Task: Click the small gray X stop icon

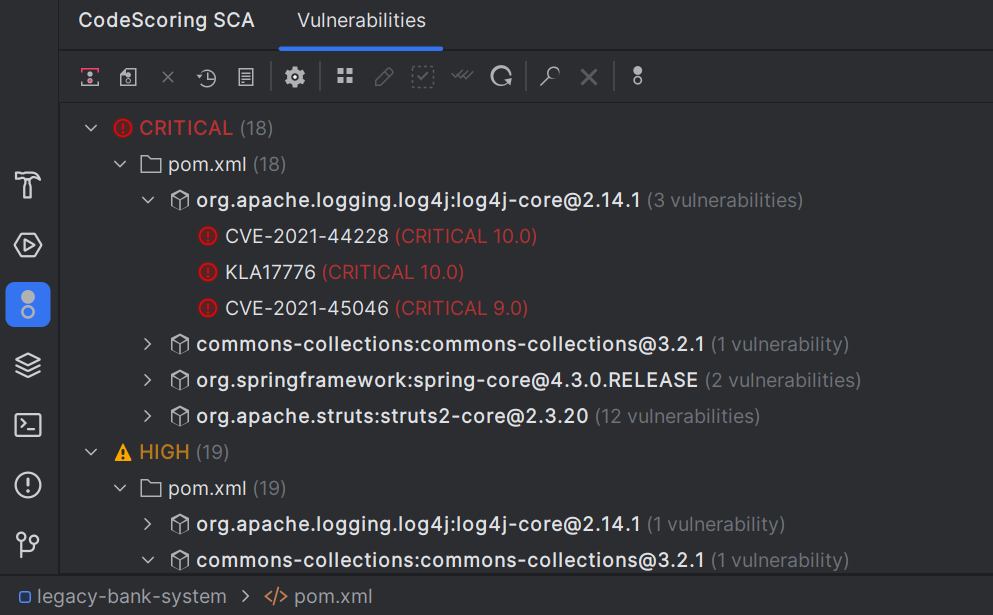Action: click(168, 77)
